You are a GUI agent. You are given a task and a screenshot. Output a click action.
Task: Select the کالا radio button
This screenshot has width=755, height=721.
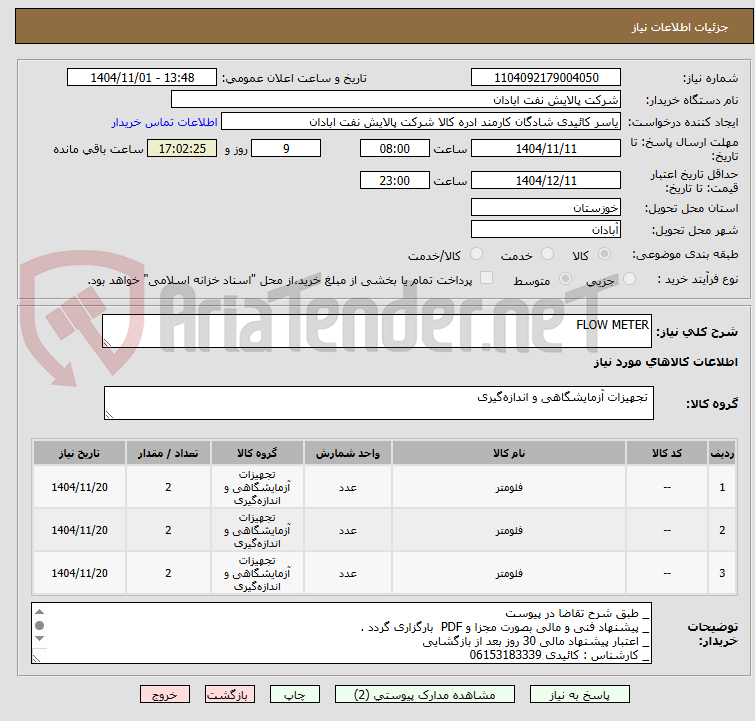(x=604, y=254)
